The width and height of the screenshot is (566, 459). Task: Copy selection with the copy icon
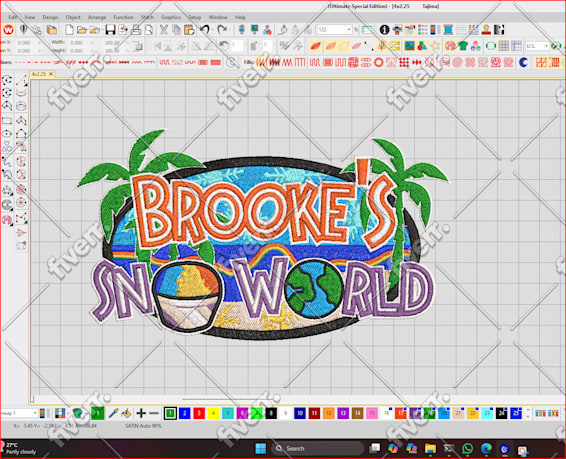tap(177, 30)
